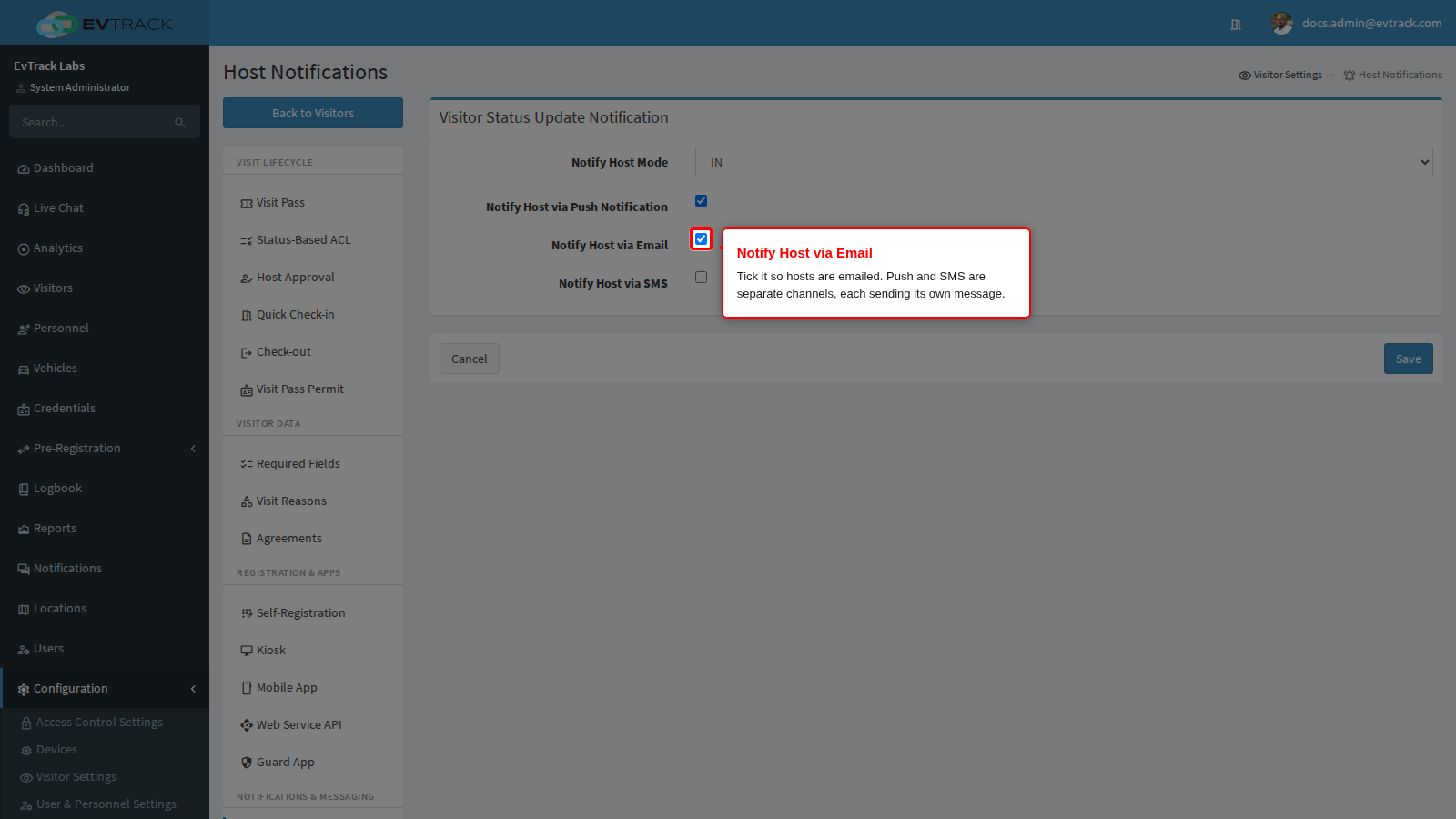Uncheck Notify Host via Email checkbox
The width and height of the screenshot is (1456, 819).
coord(701,239)
